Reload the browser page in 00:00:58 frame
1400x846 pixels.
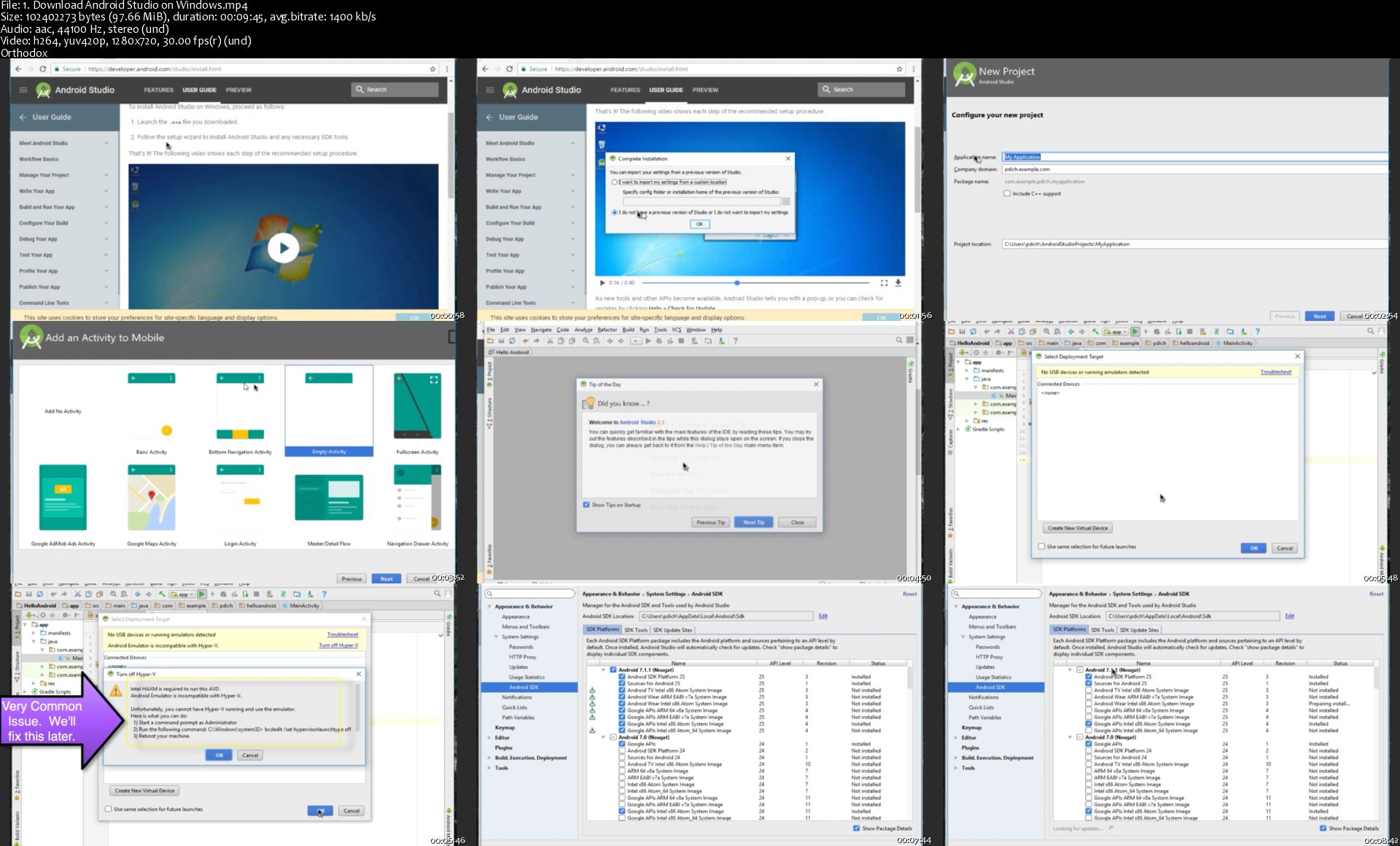[x=43, y=69]
